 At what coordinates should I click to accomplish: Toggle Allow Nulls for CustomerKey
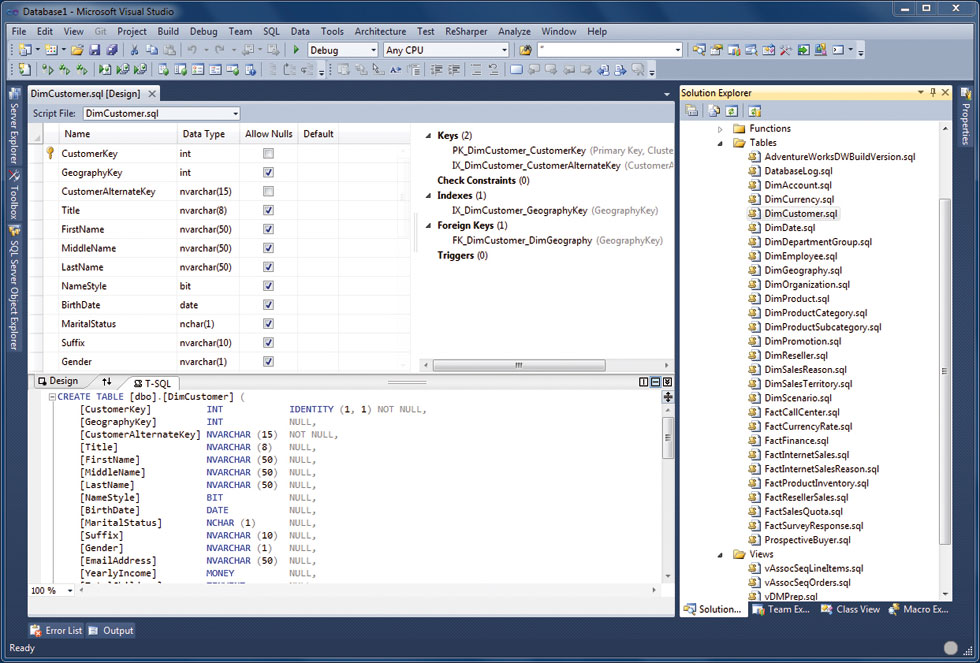268,154
